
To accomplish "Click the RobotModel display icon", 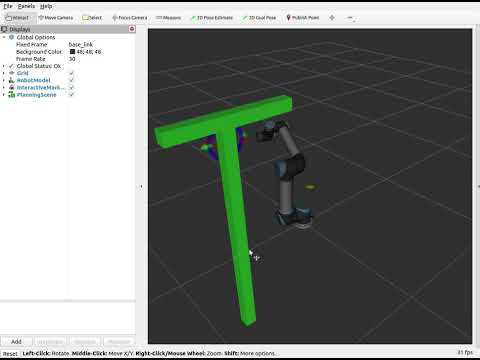I will pyautogui.click(x=12, y=80).
